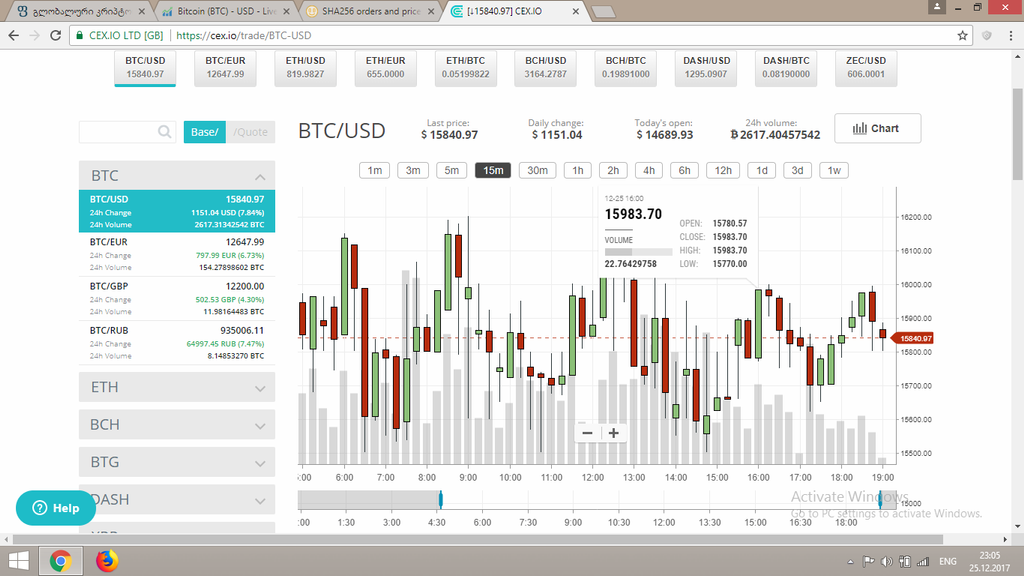
Task: Select 30m chart interval
Action: [x=537, y=170]
